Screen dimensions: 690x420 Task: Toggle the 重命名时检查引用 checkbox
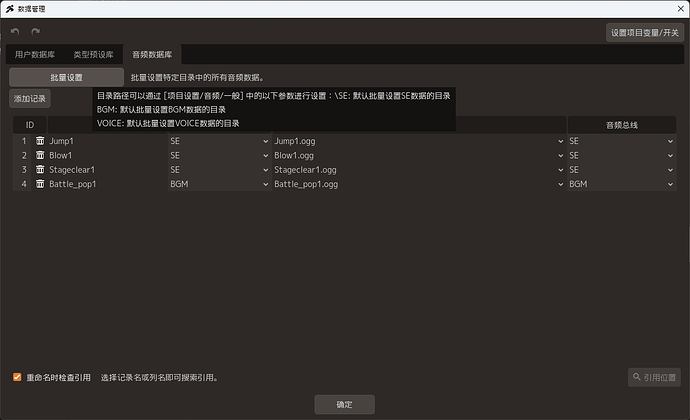point(17,377)
